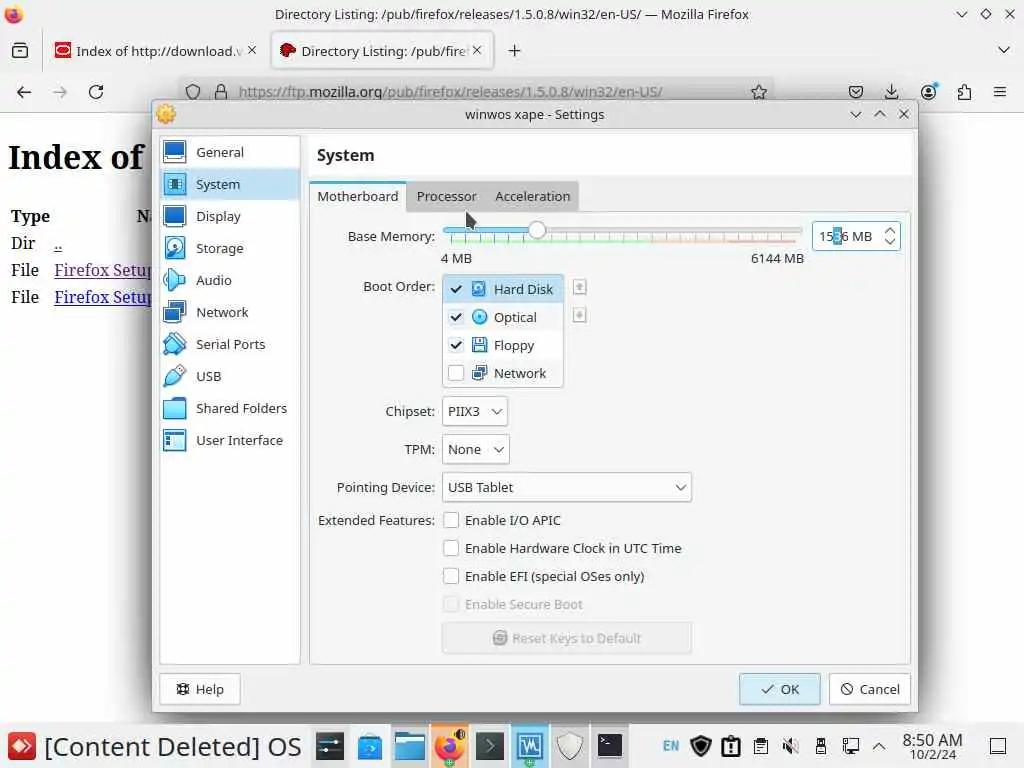The width and height of the screenshot is (1024, 768).
Task: Open parent directory link
Action: [58, 246]
